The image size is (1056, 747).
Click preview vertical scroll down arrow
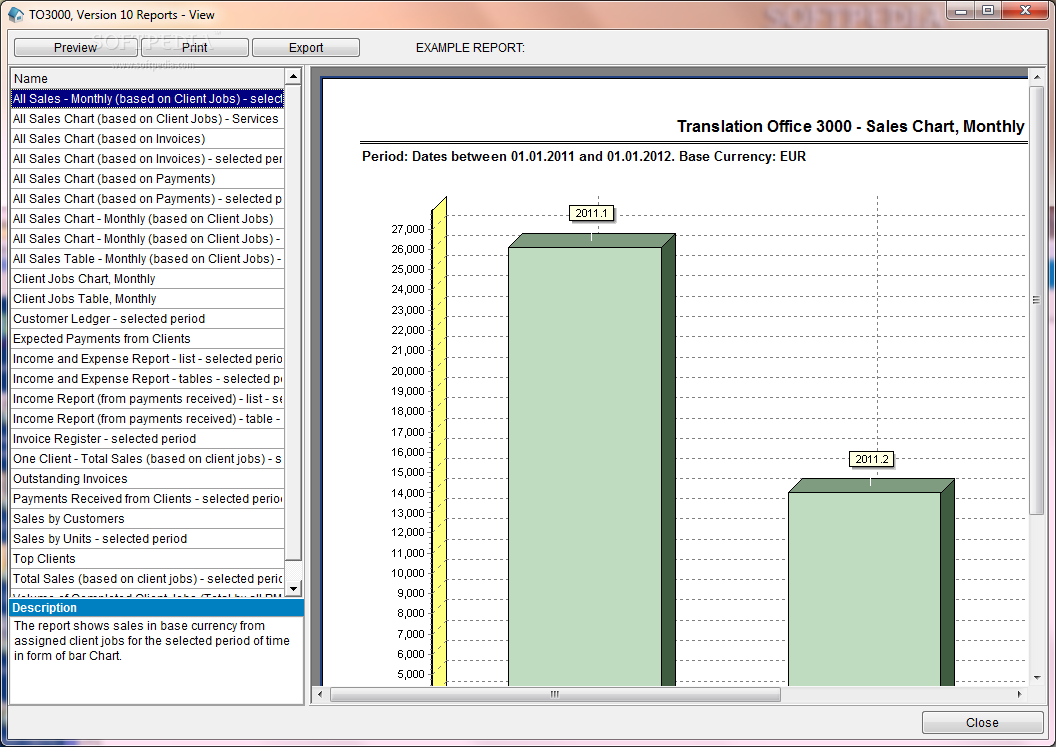[1036, 678]
